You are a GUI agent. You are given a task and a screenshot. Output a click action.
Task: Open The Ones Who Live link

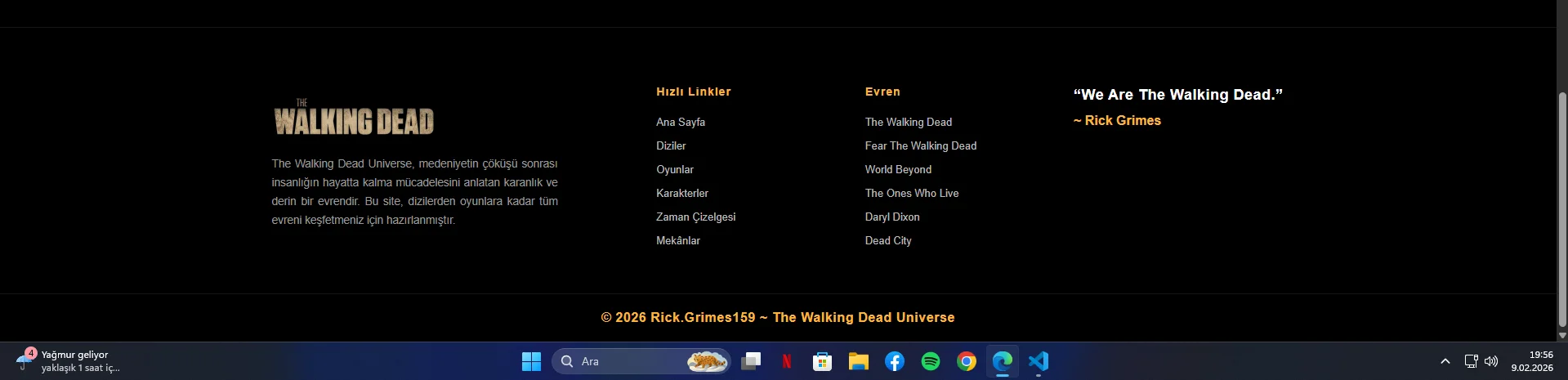911,193
